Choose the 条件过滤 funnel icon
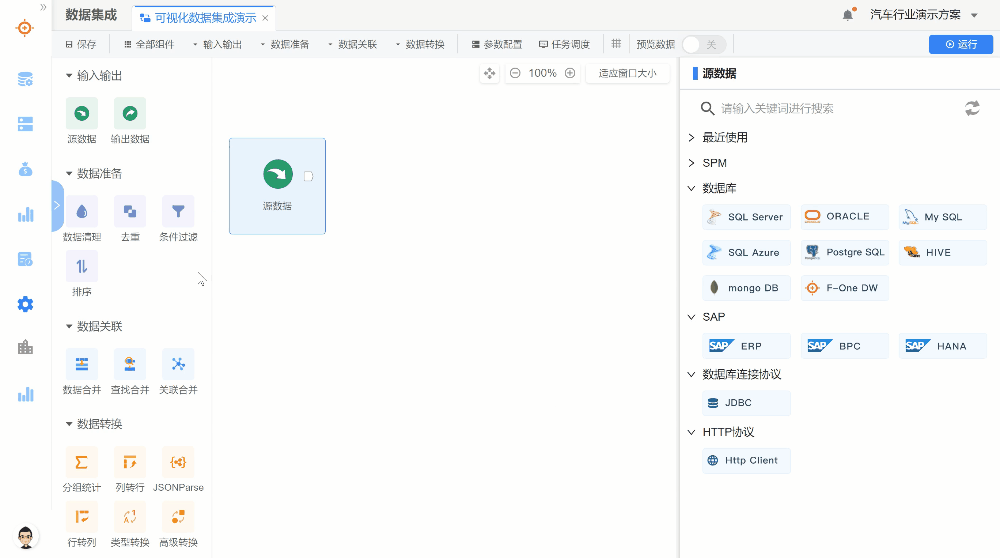Viewport: 1000px width, 558px height. [178, 211]
